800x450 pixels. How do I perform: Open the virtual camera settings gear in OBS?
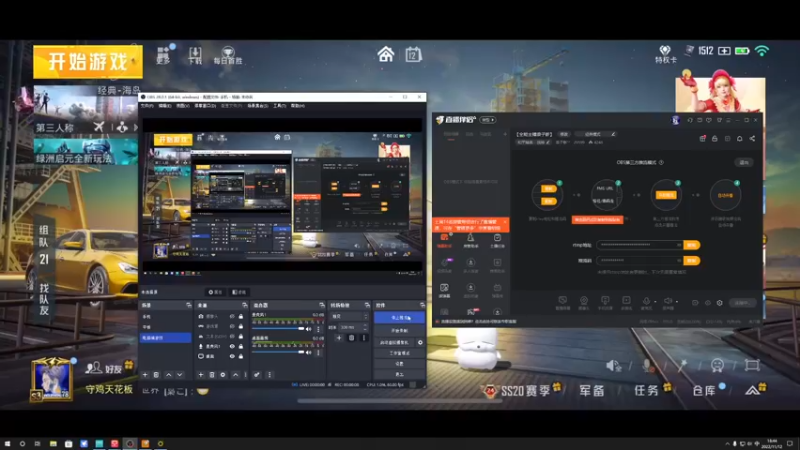(x=420, y=343)
